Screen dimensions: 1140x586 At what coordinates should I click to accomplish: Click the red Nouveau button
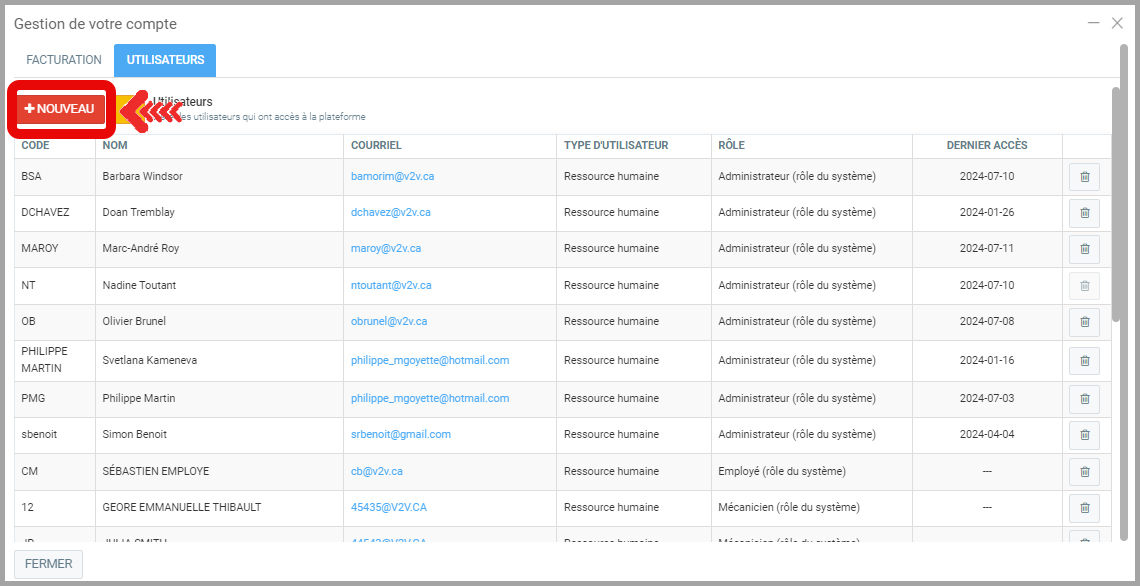(60, 109)
